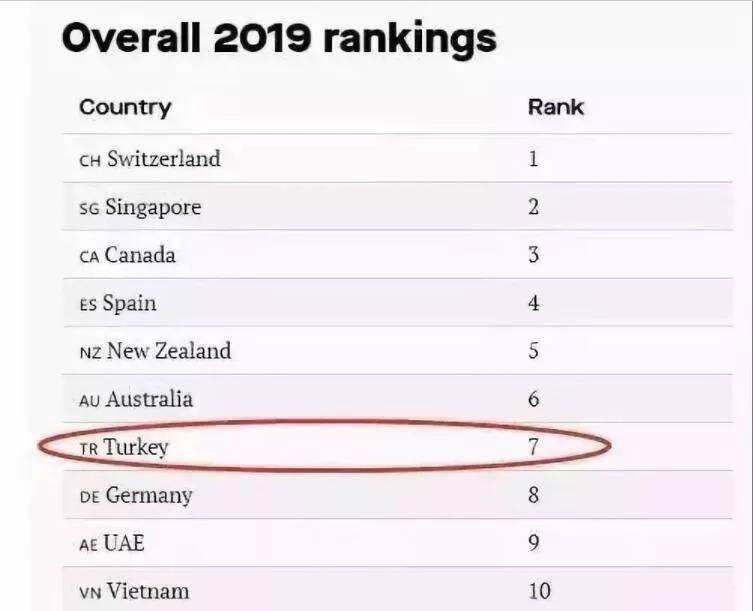The height and width of the screenshot is (611, 753).
Task: Click the SG country code label
Action: [x=89, y=208]
